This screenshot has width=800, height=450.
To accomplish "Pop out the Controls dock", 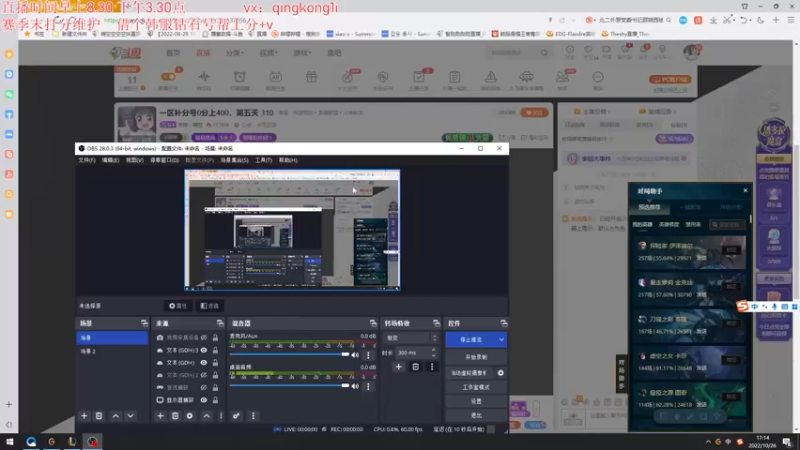I will 504,323.
